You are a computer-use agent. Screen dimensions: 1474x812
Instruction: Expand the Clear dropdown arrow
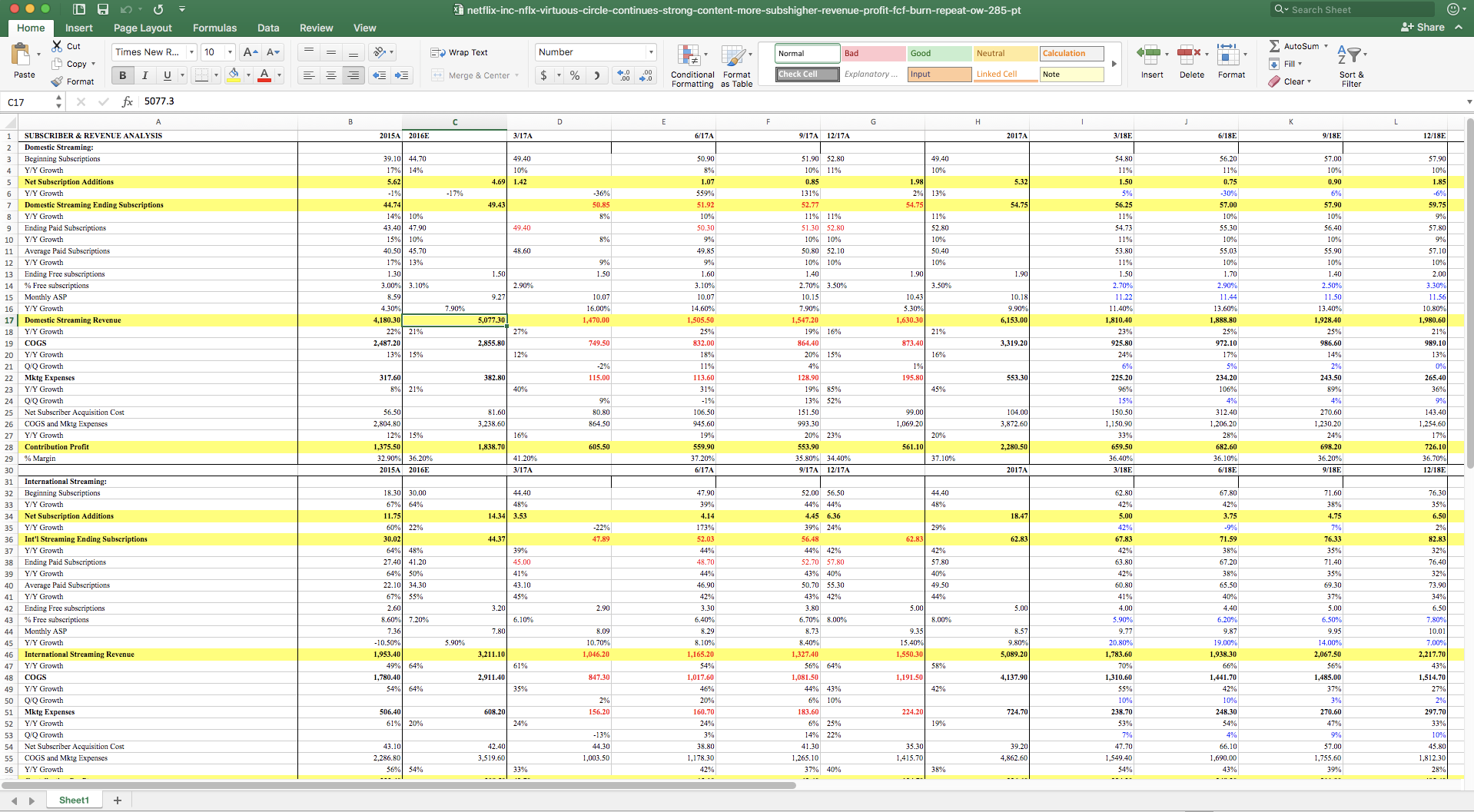coord(1309,81)
